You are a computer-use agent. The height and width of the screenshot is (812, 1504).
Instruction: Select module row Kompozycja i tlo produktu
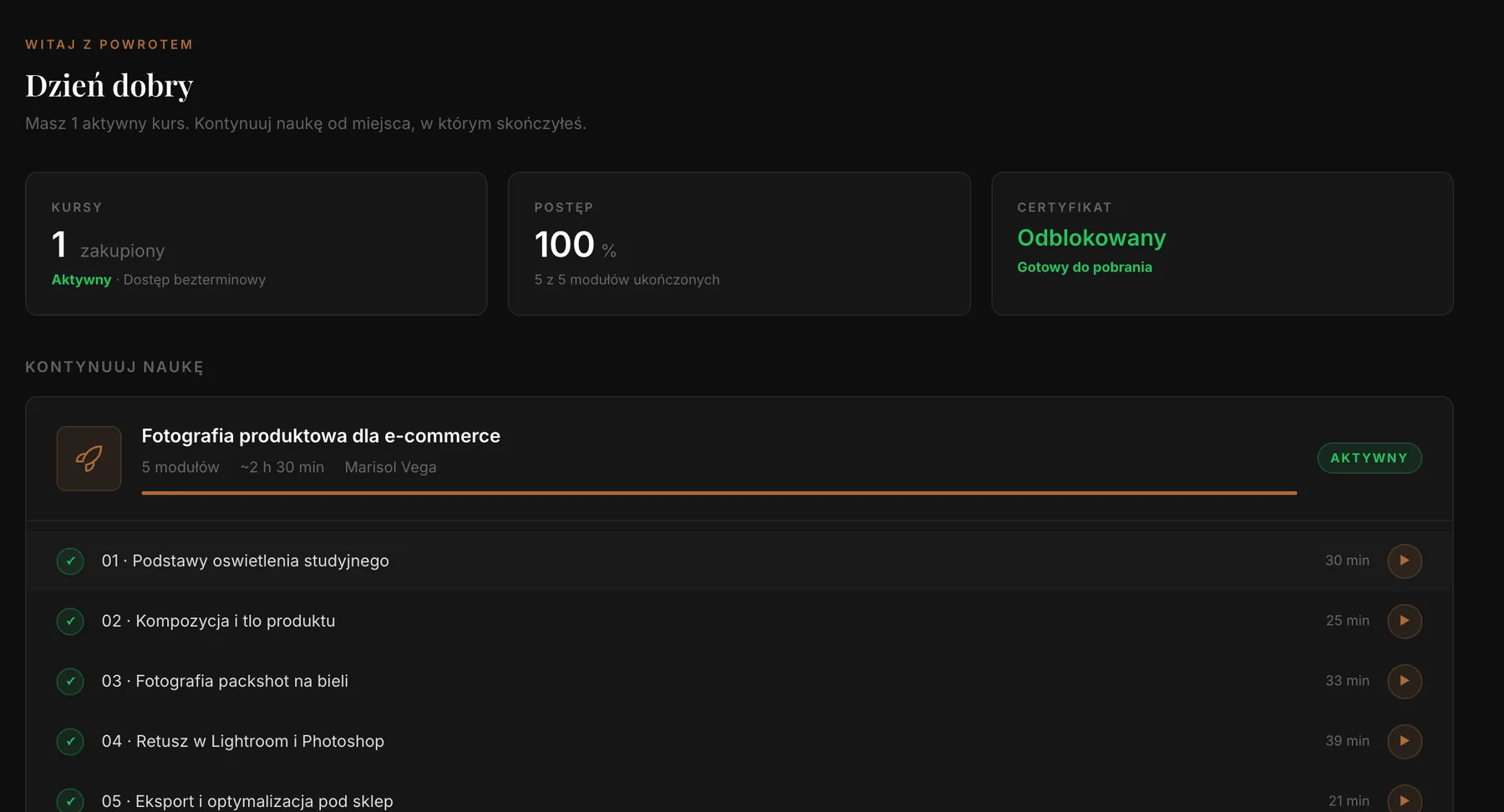pos(739,621)
